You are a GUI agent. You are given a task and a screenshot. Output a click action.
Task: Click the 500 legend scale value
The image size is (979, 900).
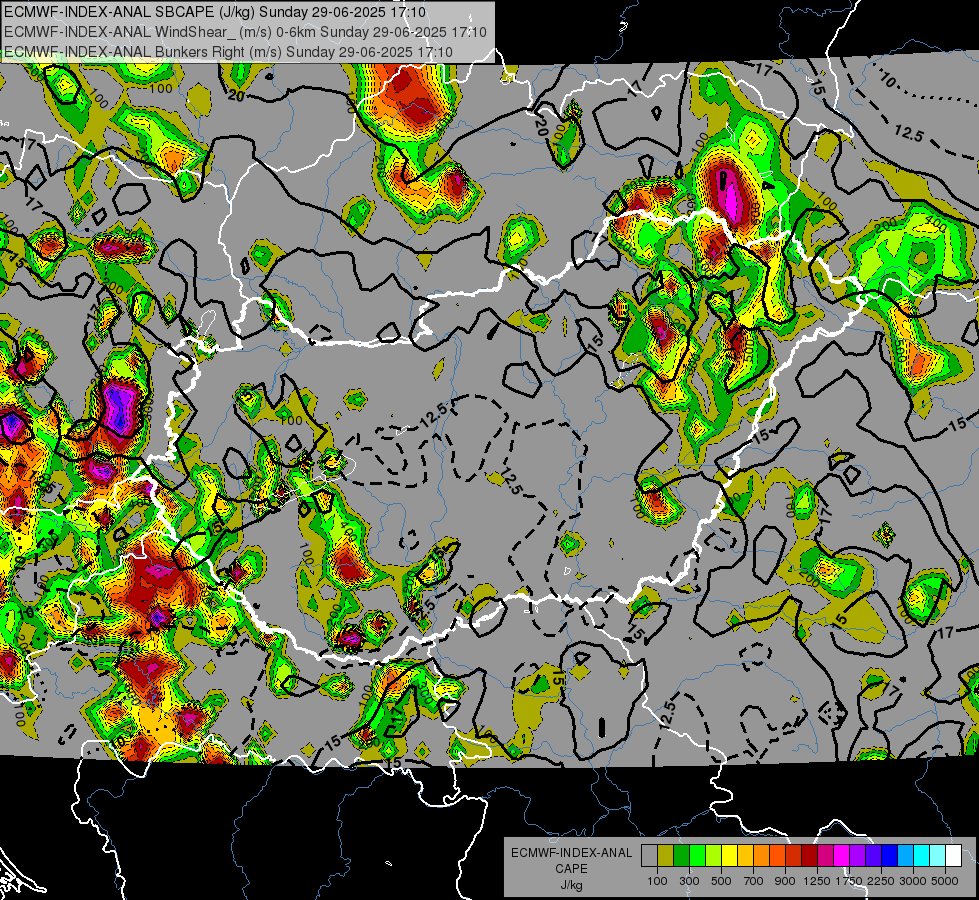click(721, 881)
